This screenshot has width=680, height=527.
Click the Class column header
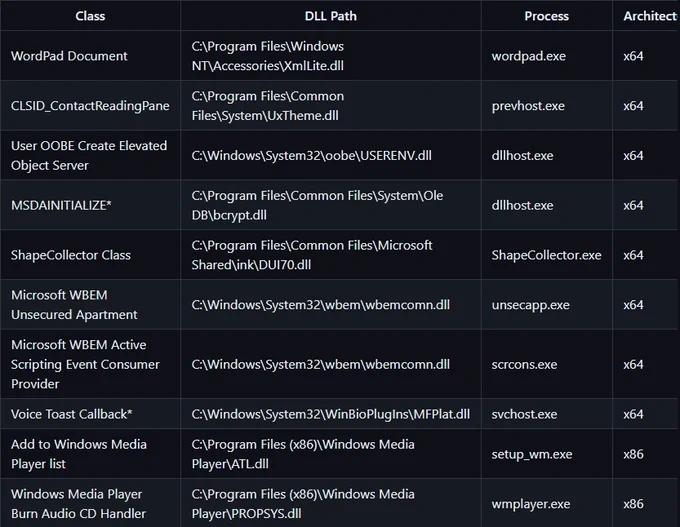[90, 16]
